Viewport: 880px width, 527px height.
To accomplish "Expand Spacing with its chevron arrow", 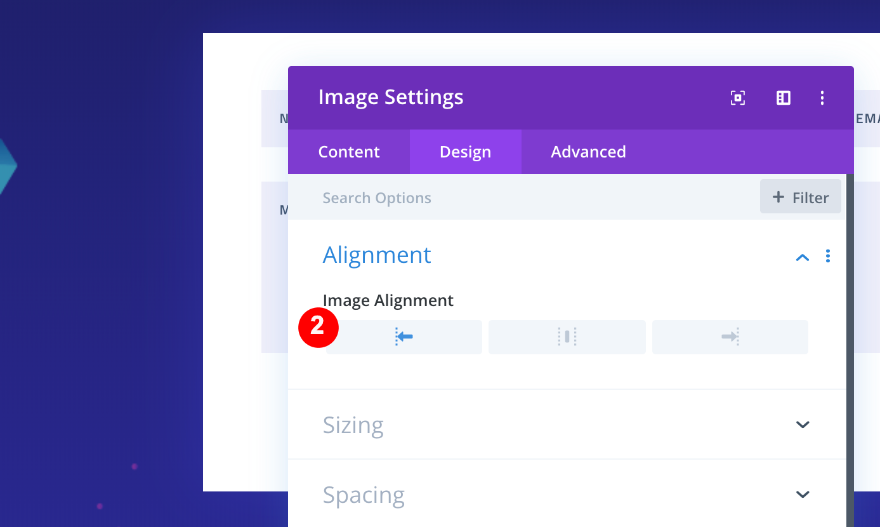I will 802,495.
